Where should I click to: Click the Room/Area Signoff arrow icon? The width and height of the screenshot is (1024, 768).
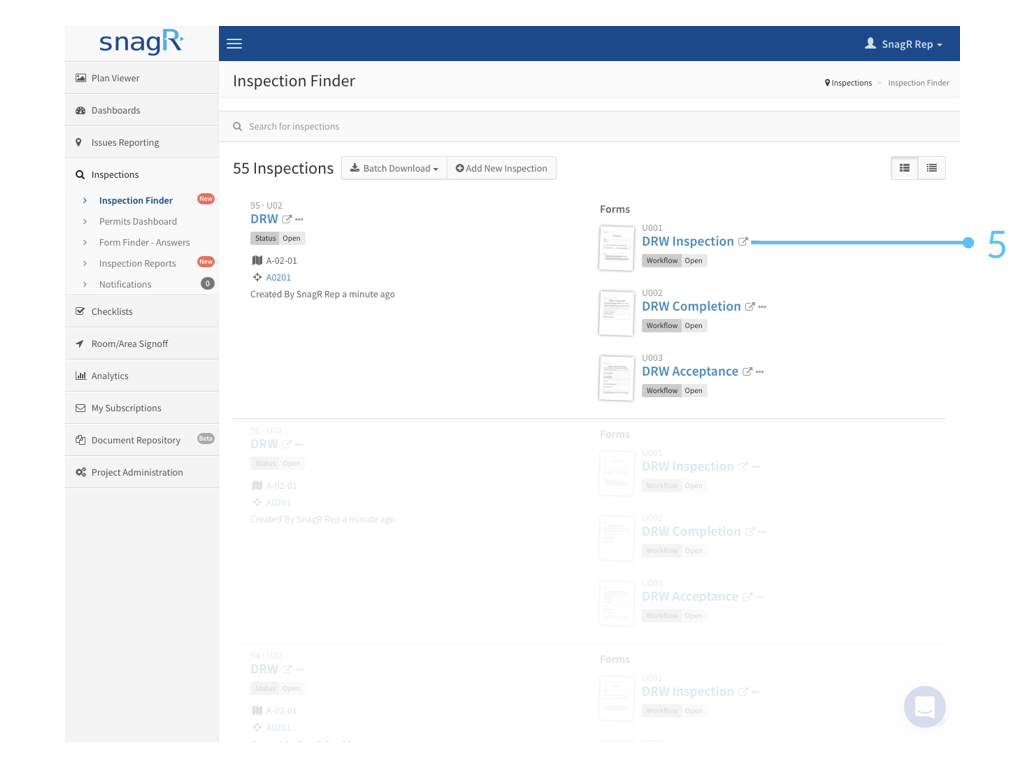[x=80, y=343]
